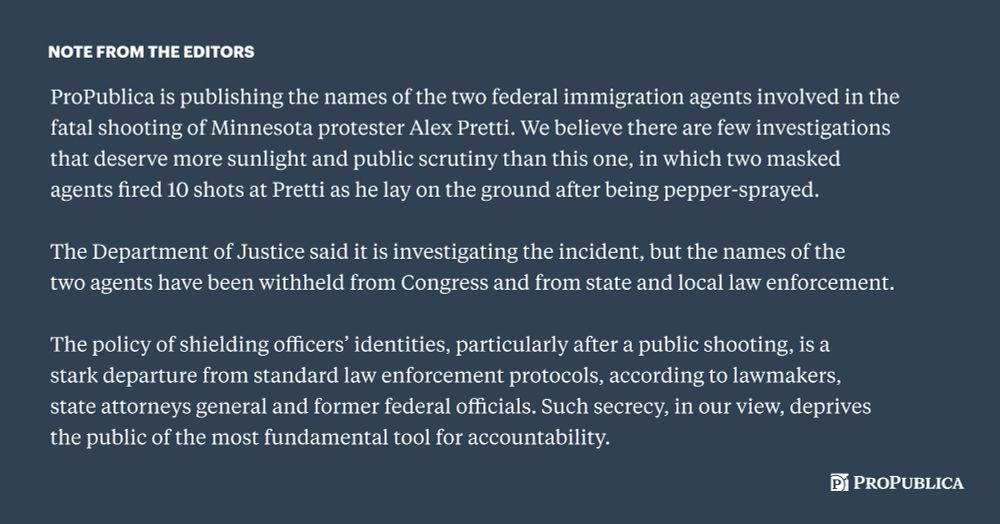Click the word "pepper-sprayed" ending first paragraph

click(x=752, y=191)
